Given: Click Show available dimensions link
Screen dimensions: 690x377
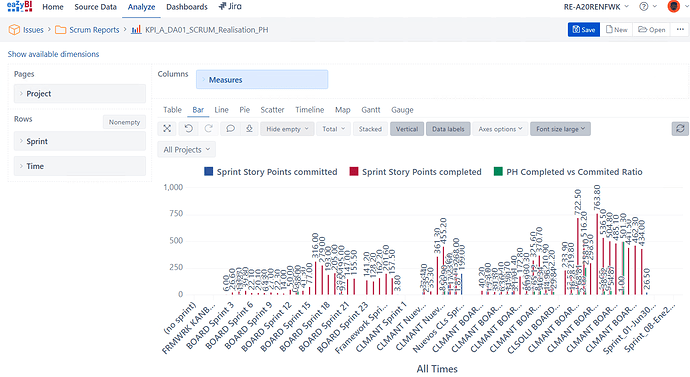Looking at the screenshot, I should tap(53, 54).
